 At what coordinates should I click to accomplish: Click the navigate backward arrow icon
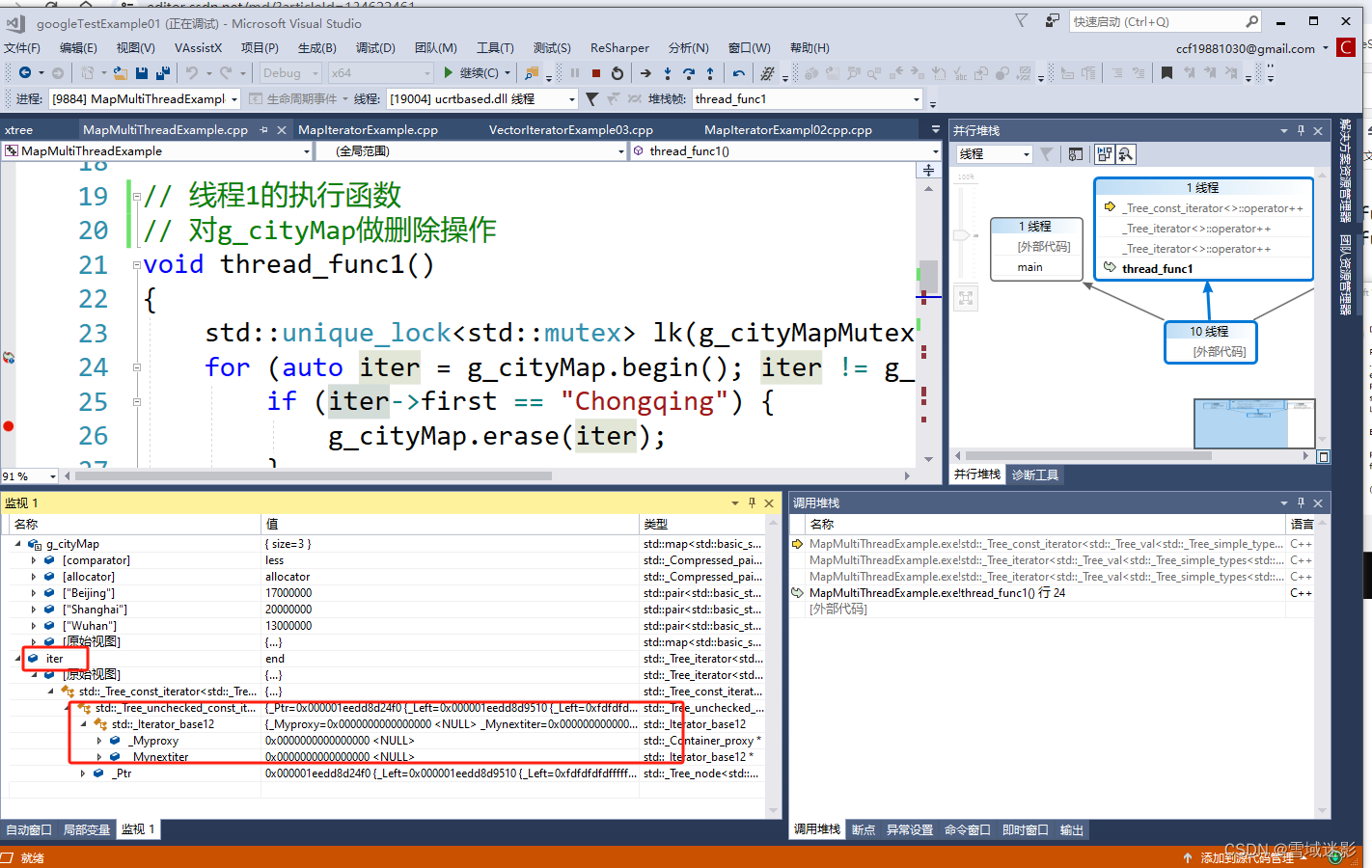click(25, 72)
